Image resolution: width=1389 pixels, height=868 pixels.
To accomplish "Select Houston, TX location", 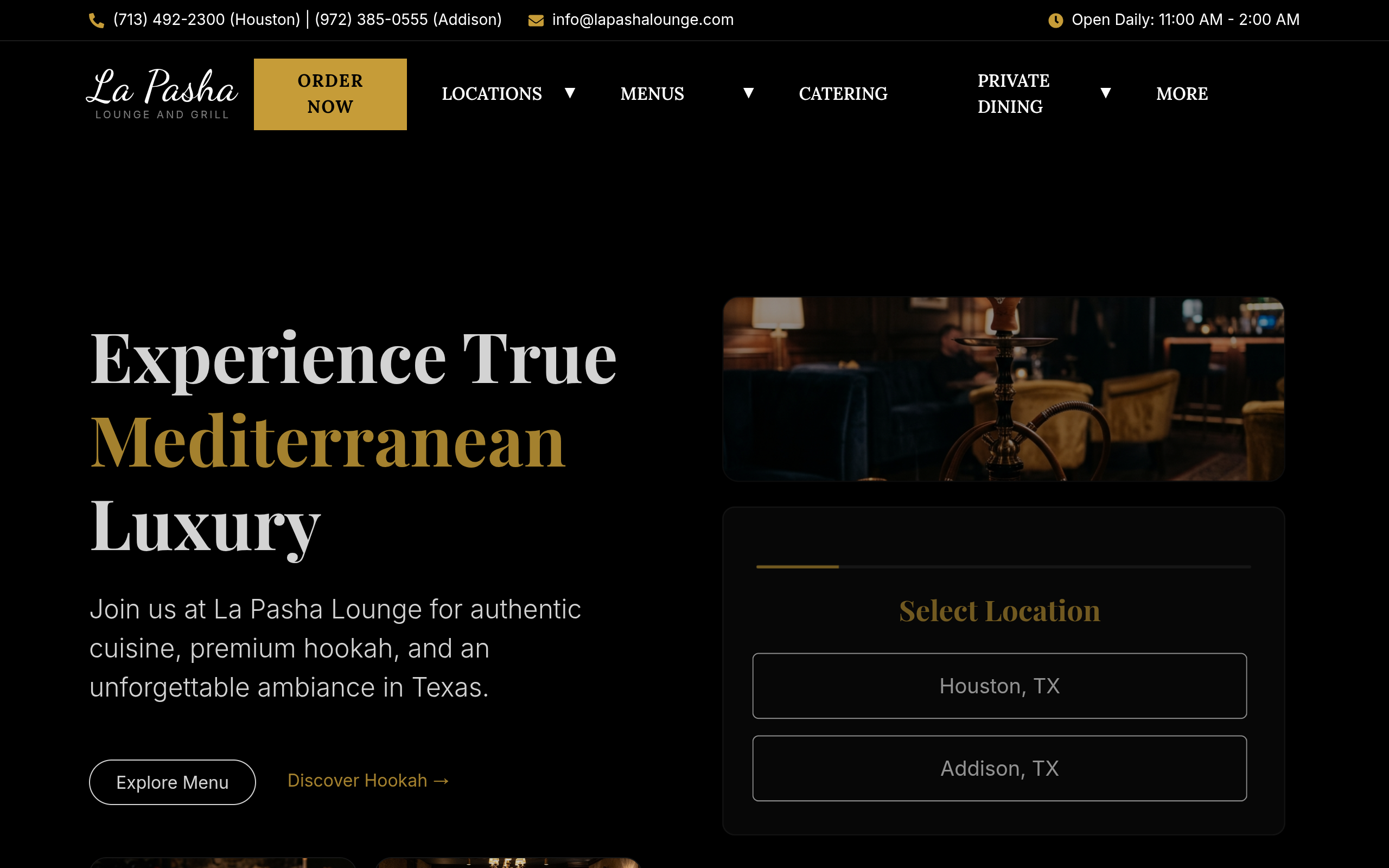I will pos(999,685).
